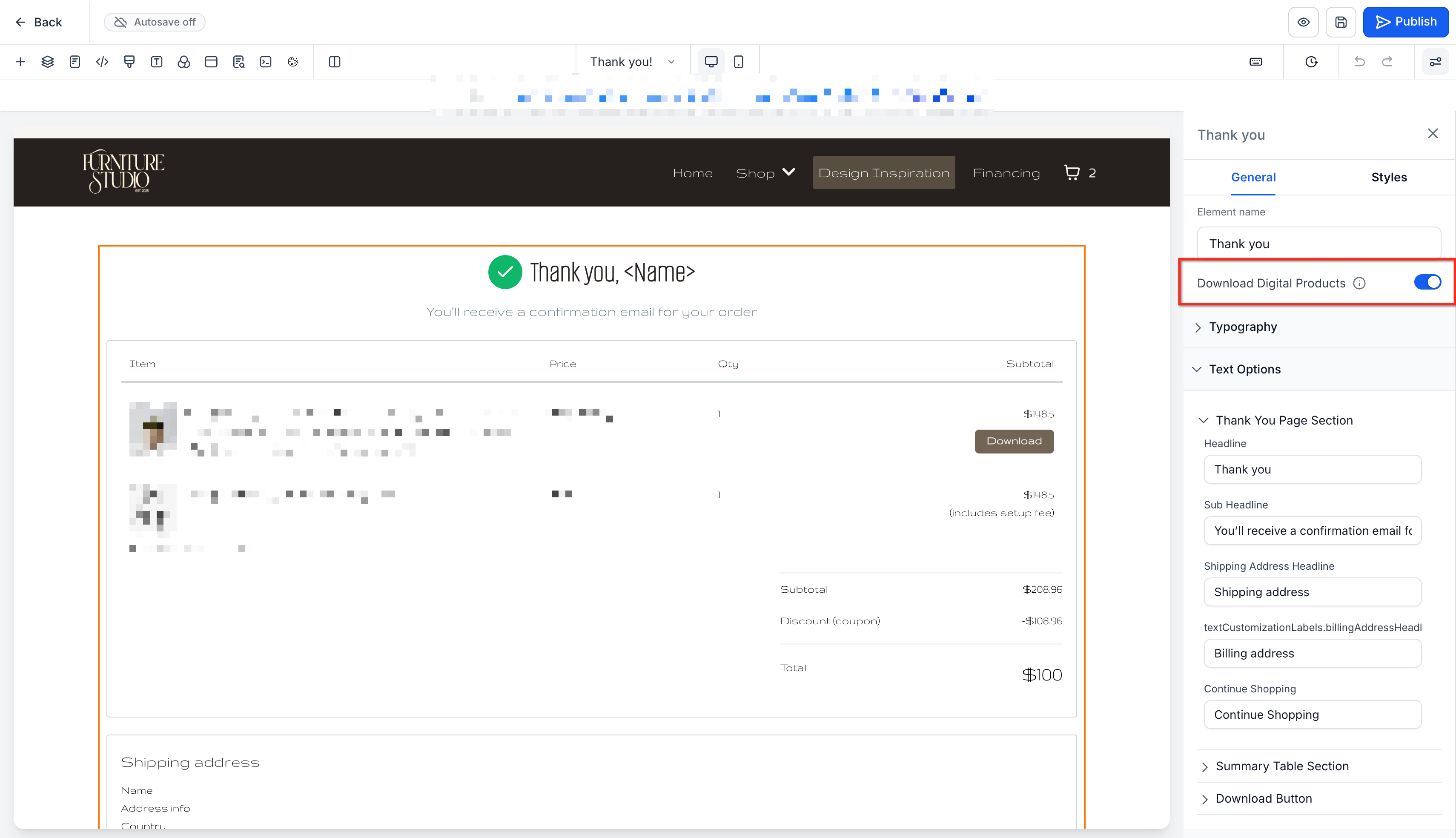Viewport: 1456px width, 838px height.
Task: Open the add element plus icon
Action: (20, 62)
